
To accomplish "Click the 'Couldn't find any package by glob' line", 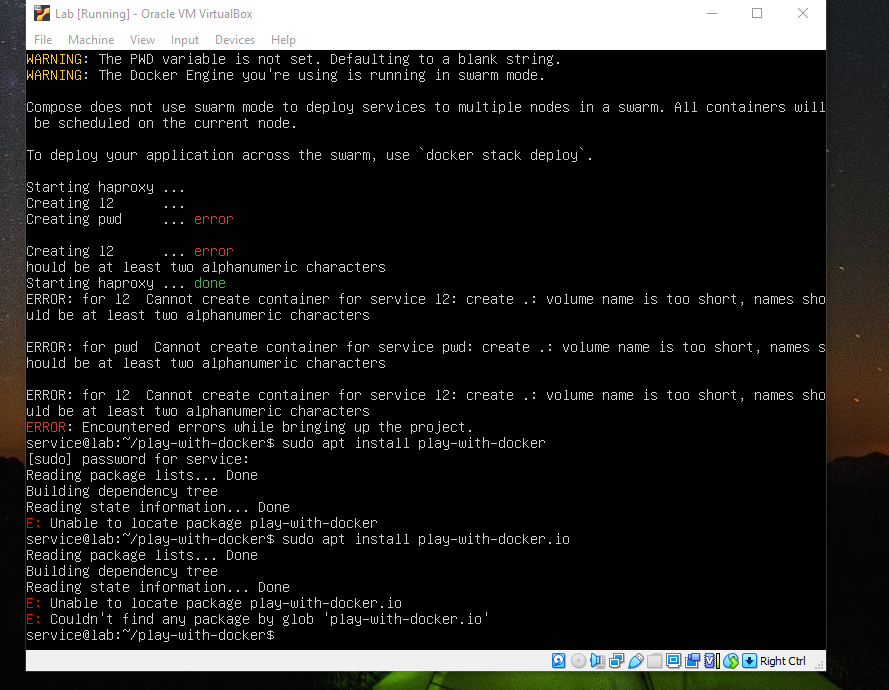I will coord(257,619).
